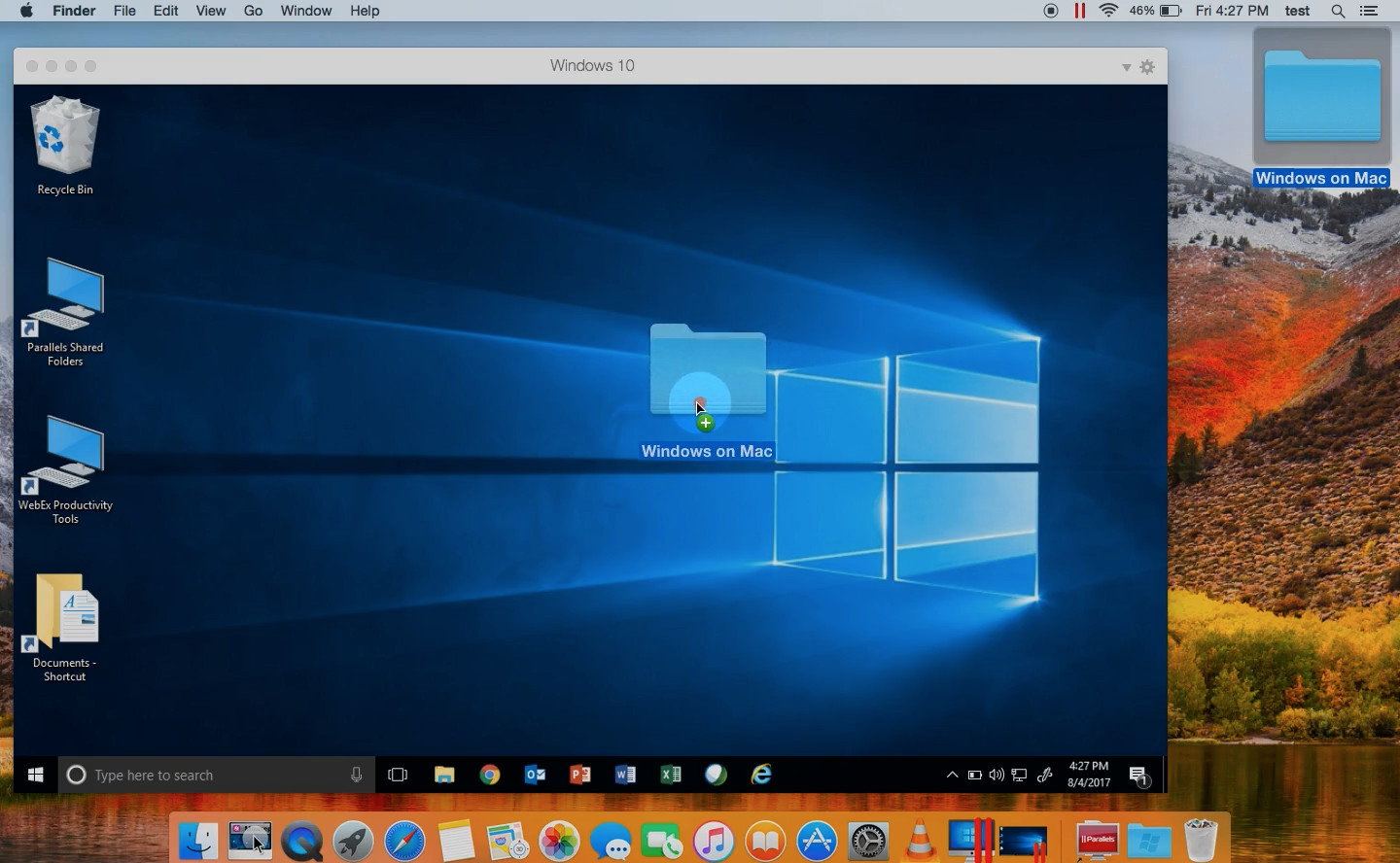Open Notes from the Dock
The height and width of the screenshot is (863, 1400).
456,841
